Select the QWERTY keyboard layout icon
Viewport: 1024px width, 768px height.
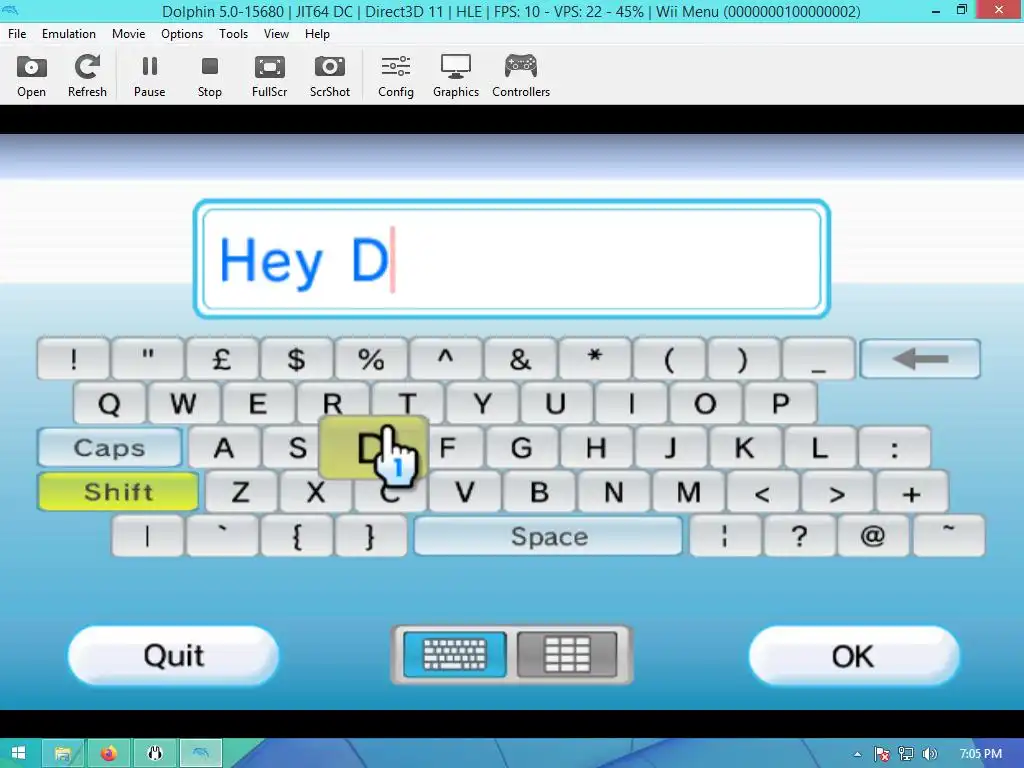[455, 654]
